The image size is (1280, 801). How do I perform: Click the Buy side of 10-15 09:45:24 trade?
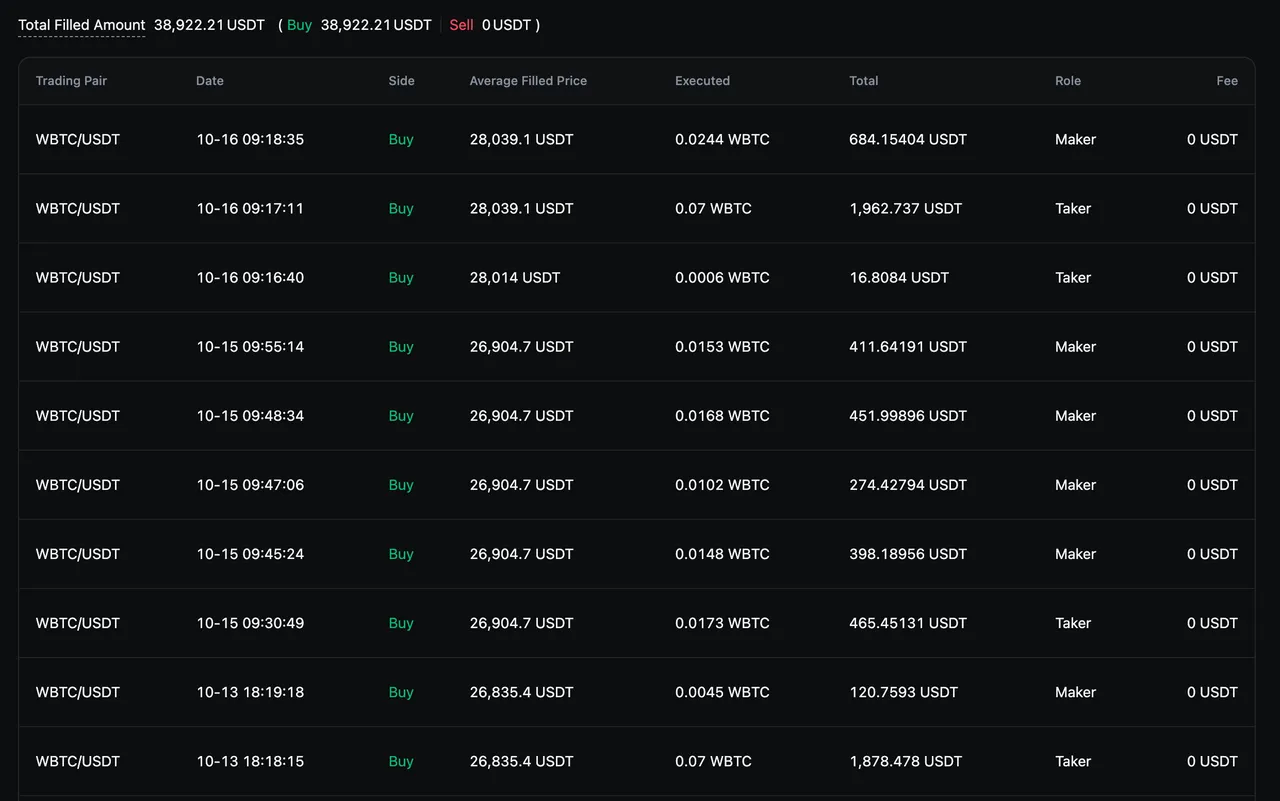tap(401, 554)
